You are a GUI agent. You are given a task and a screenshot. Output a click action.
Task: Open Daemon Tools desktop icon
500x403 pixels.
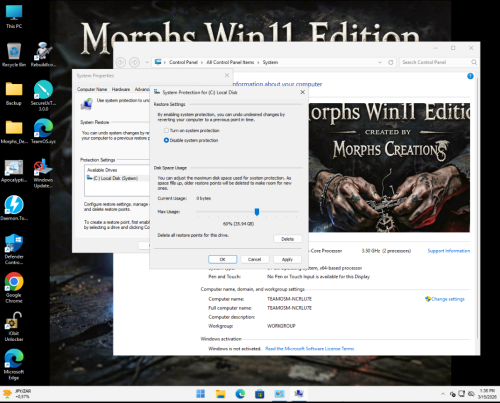pos(14,208)
